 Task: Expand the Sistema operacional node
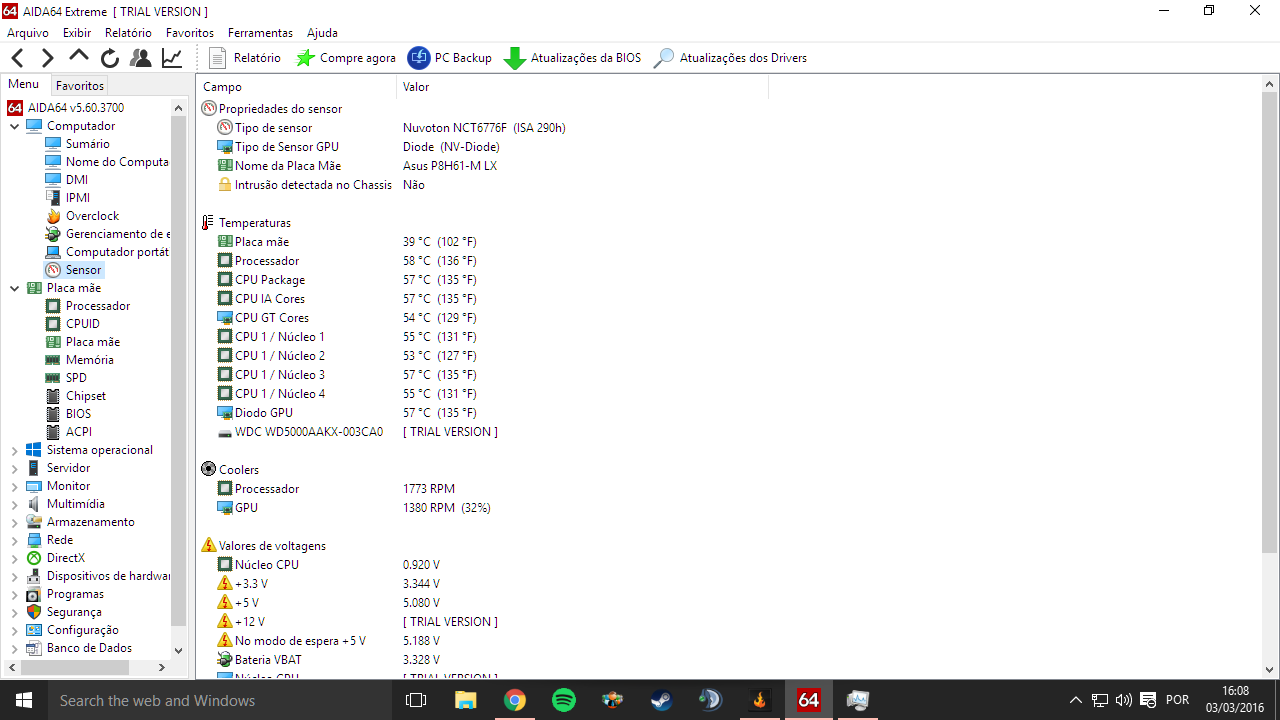click(14, 450)
